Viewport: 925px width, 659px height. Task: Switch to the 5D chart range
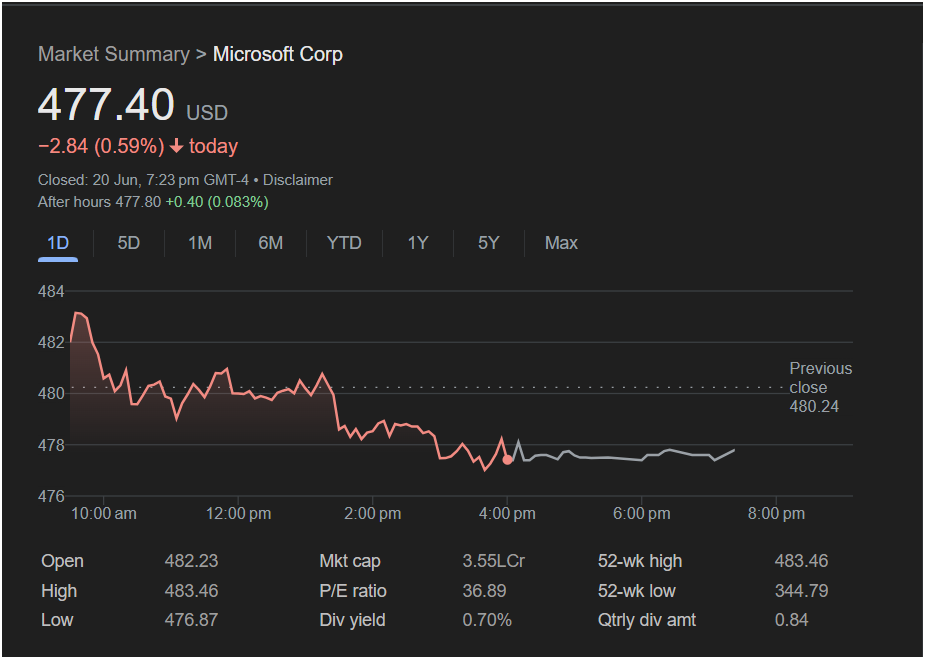129,243
